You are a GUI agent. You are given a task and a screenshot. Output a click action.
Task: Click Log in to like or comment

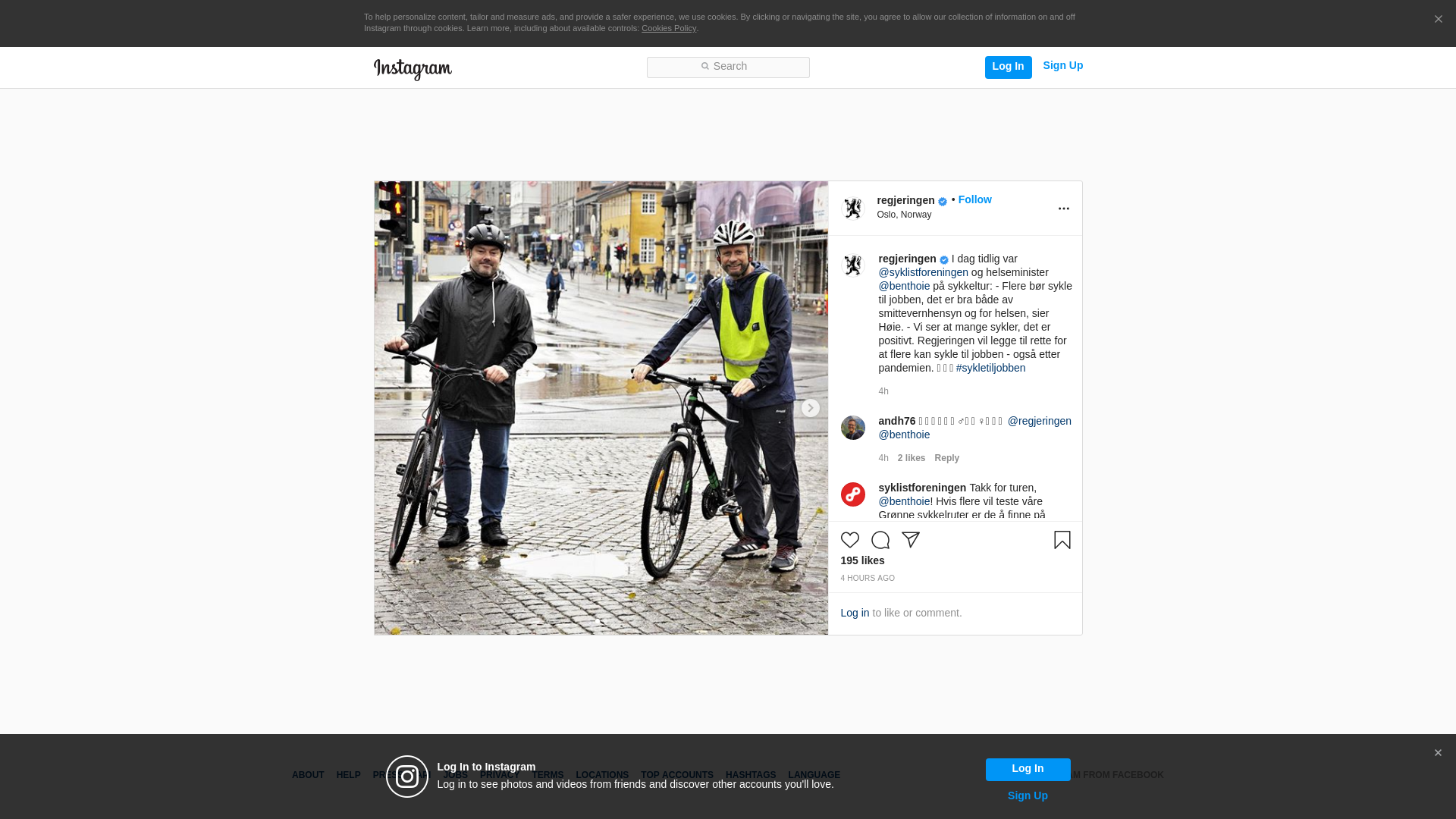(x=855, y=613)
